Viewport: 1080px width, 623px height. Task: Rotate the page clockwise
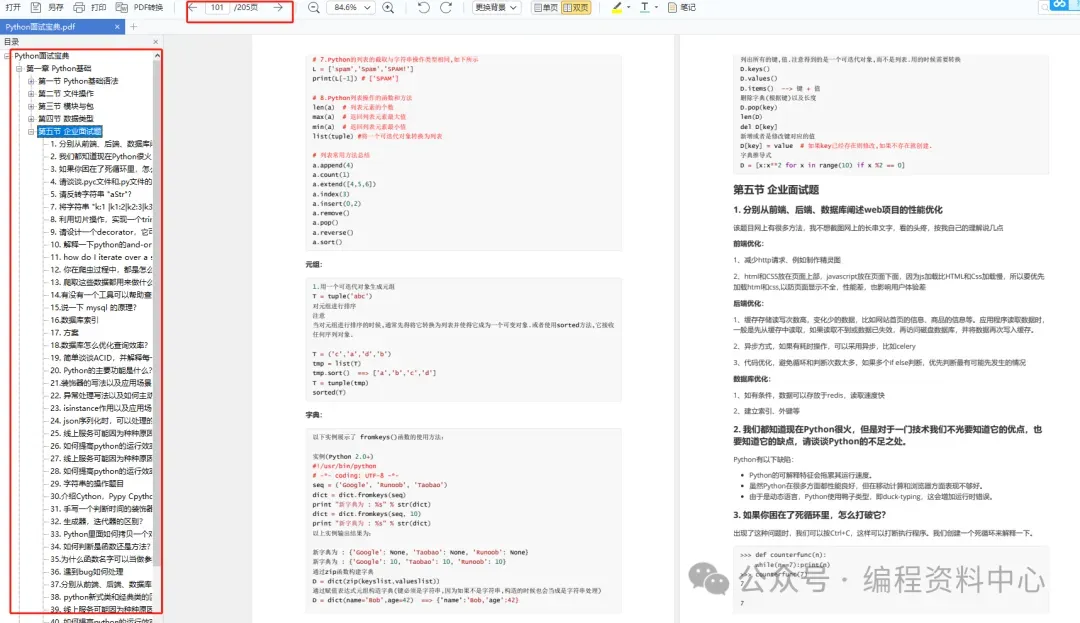pos(446,8)
